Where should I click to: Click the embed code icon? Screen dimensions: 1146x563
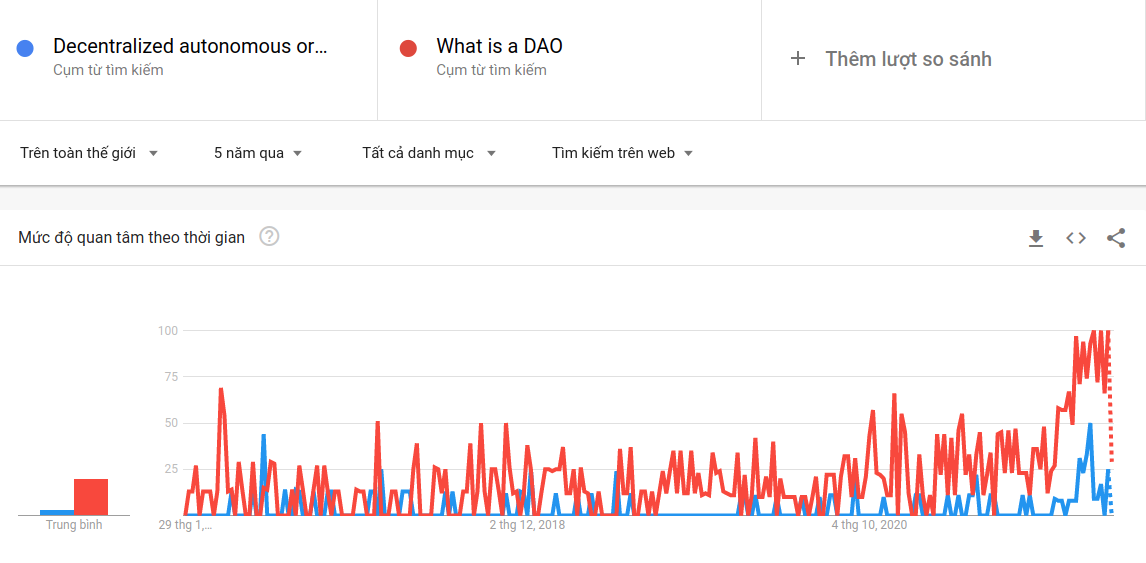tap(1076, 238)
